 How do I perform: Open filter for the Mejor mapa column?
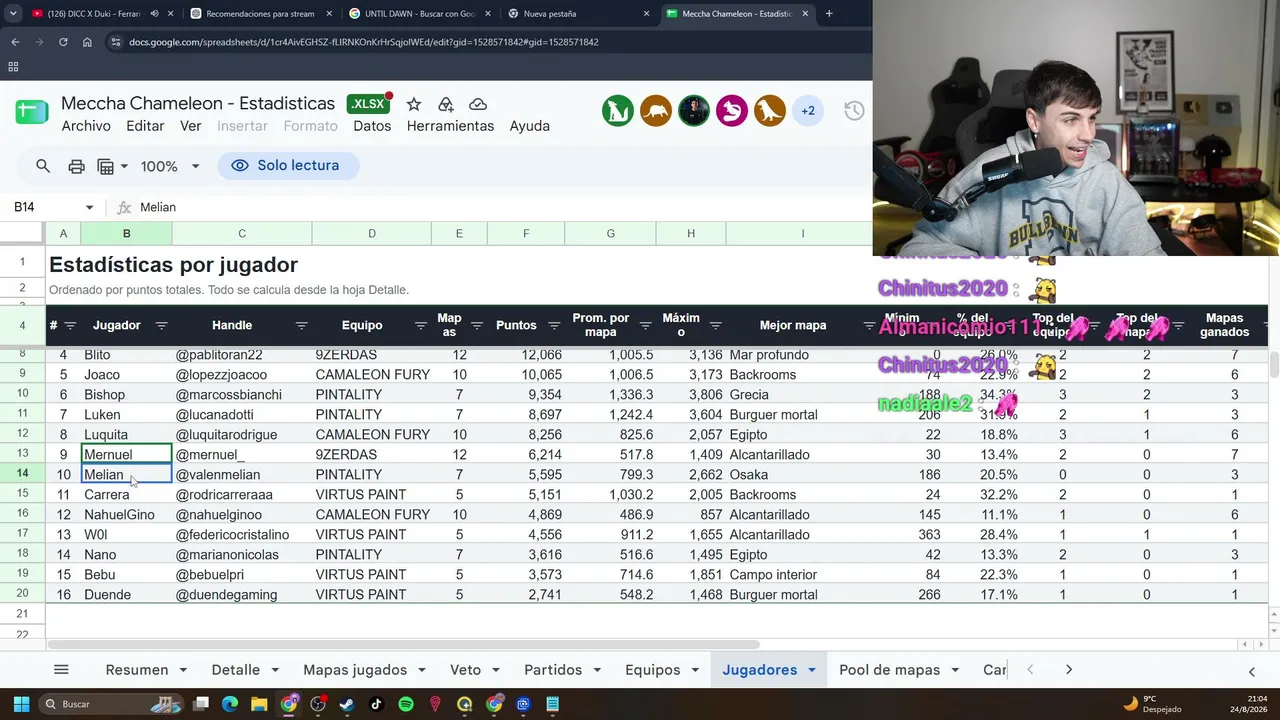click(x=869, y=325)
